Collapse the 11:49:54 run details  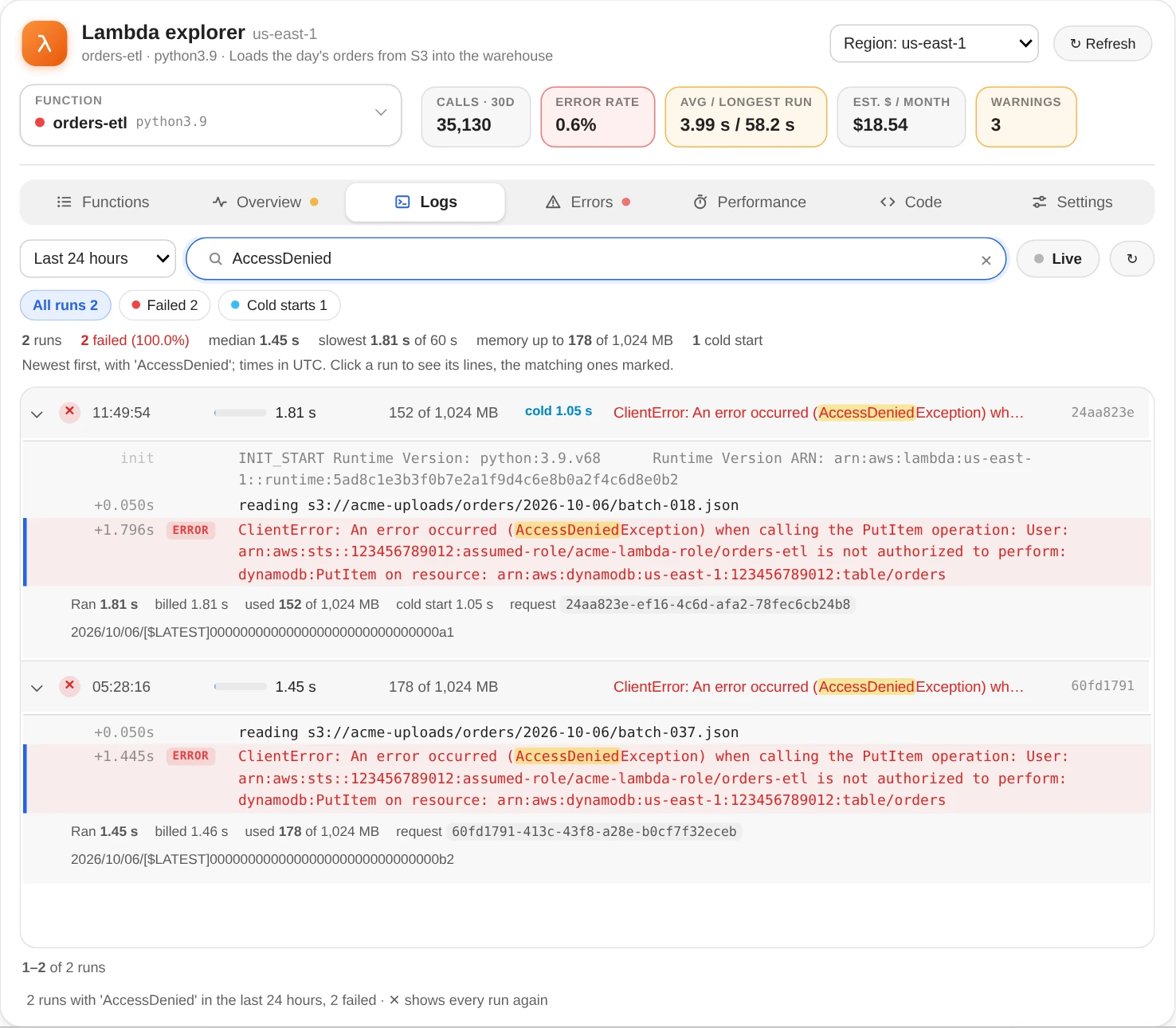37,414
